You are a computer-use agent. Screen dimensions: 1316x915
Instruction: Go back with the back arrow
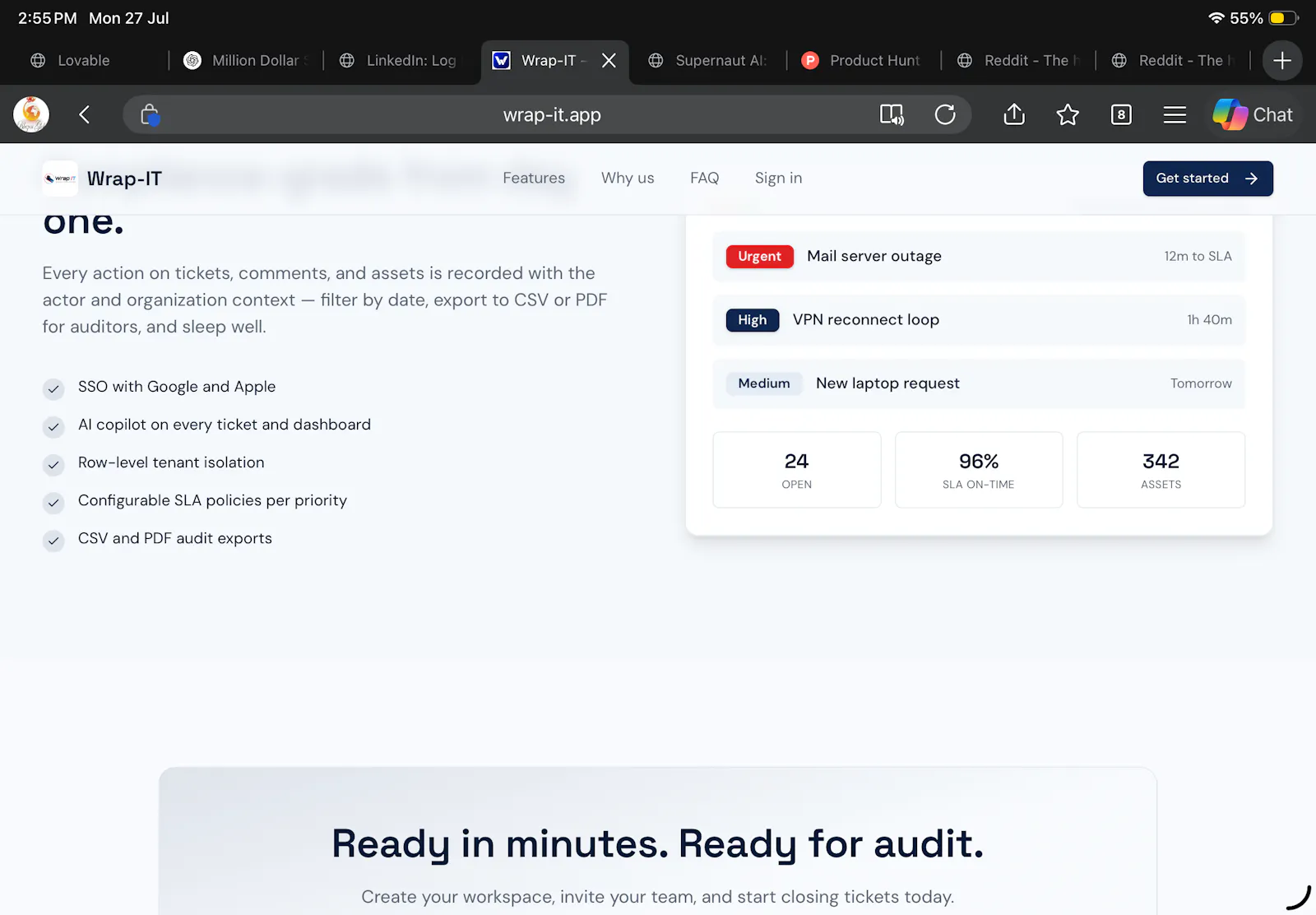pyautogui.click(x=84, y=114)
